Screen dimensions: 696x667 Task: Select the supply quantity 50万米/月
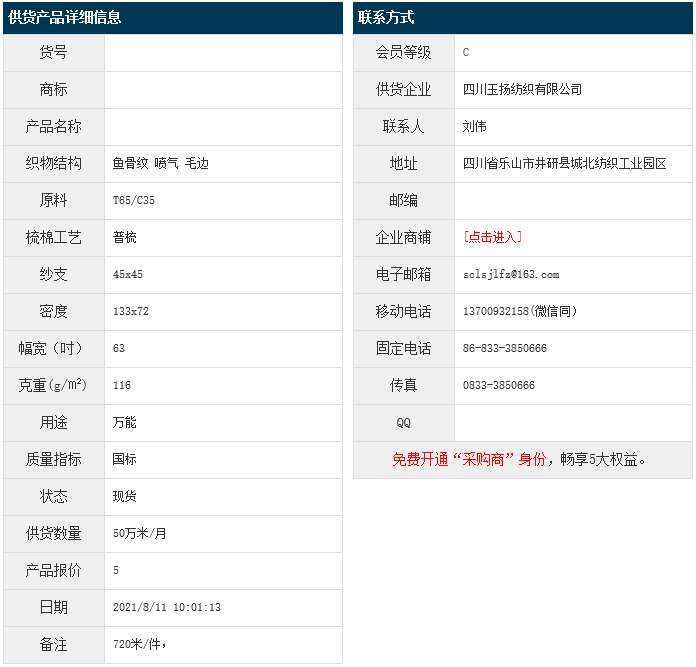pos(140,533)
